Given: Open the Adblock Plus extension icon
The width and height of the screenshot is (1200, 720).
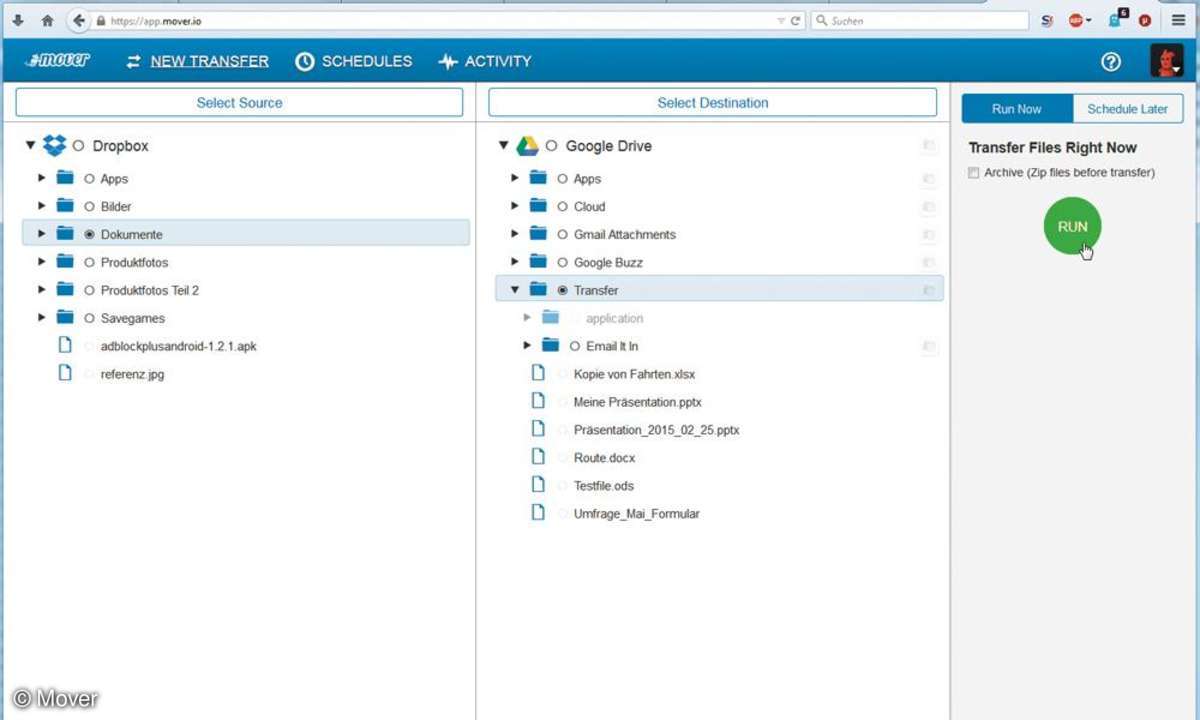Looking at the screenshot, I should [1077, 20].
